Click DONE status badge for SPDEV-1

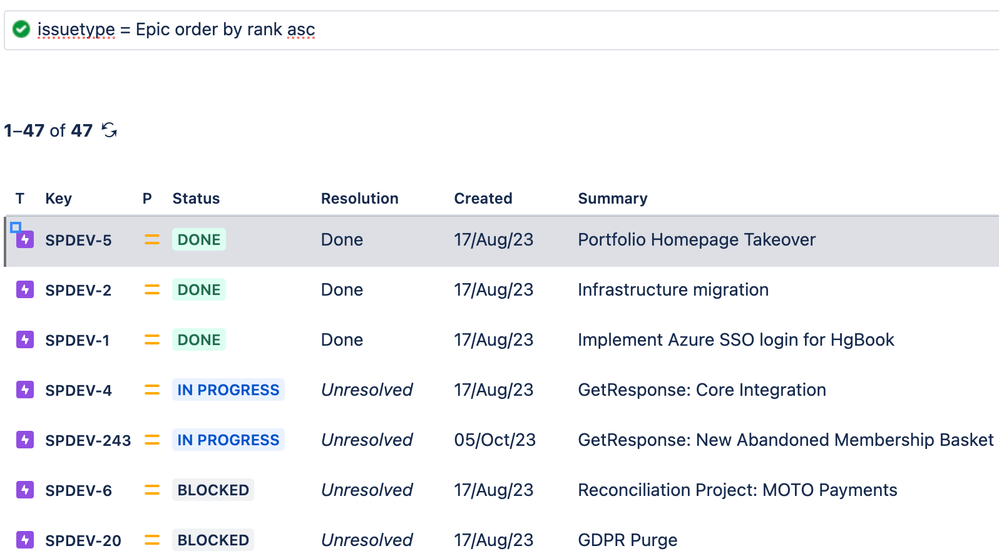(199, 340)
